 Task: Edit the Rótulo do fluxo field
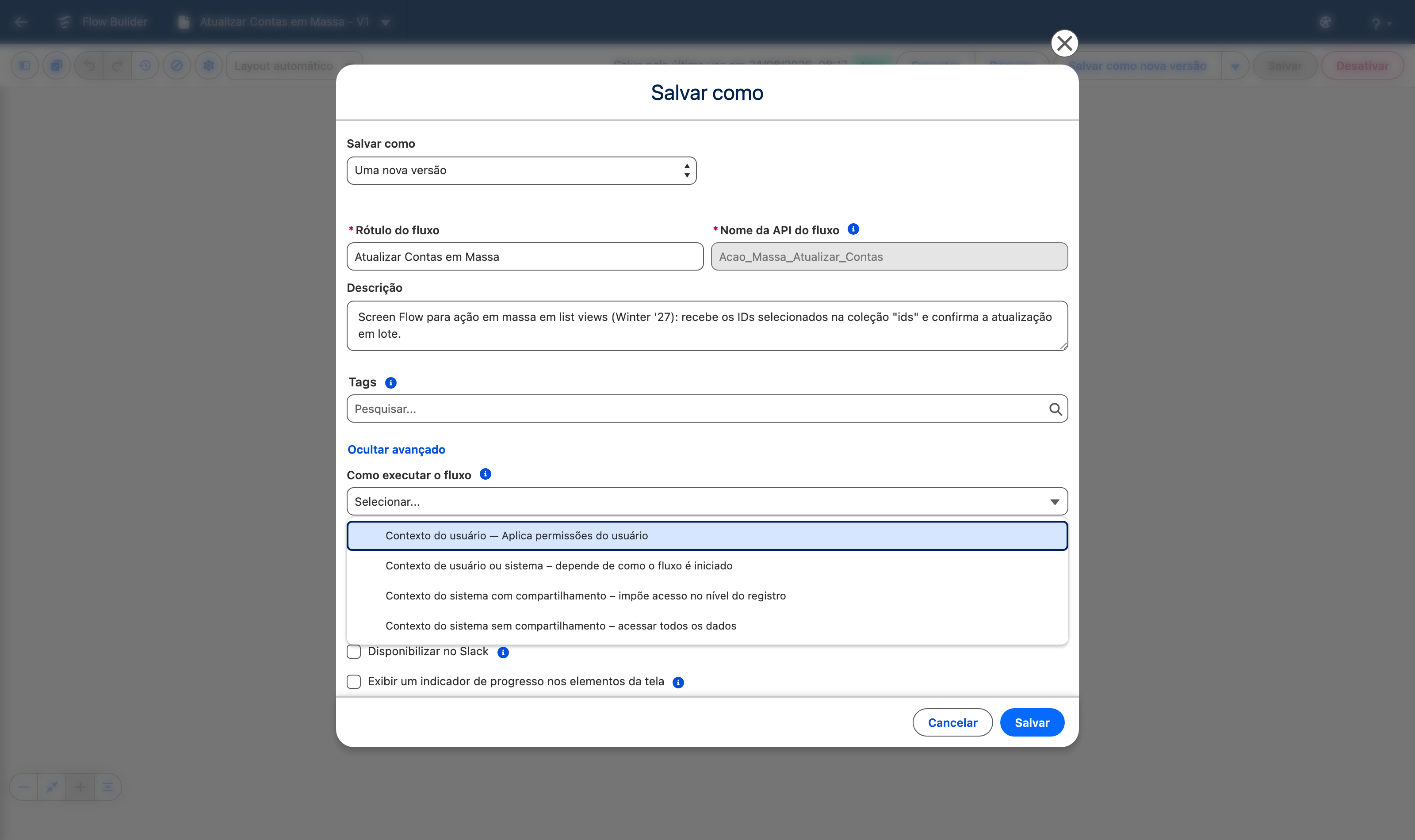525,256
